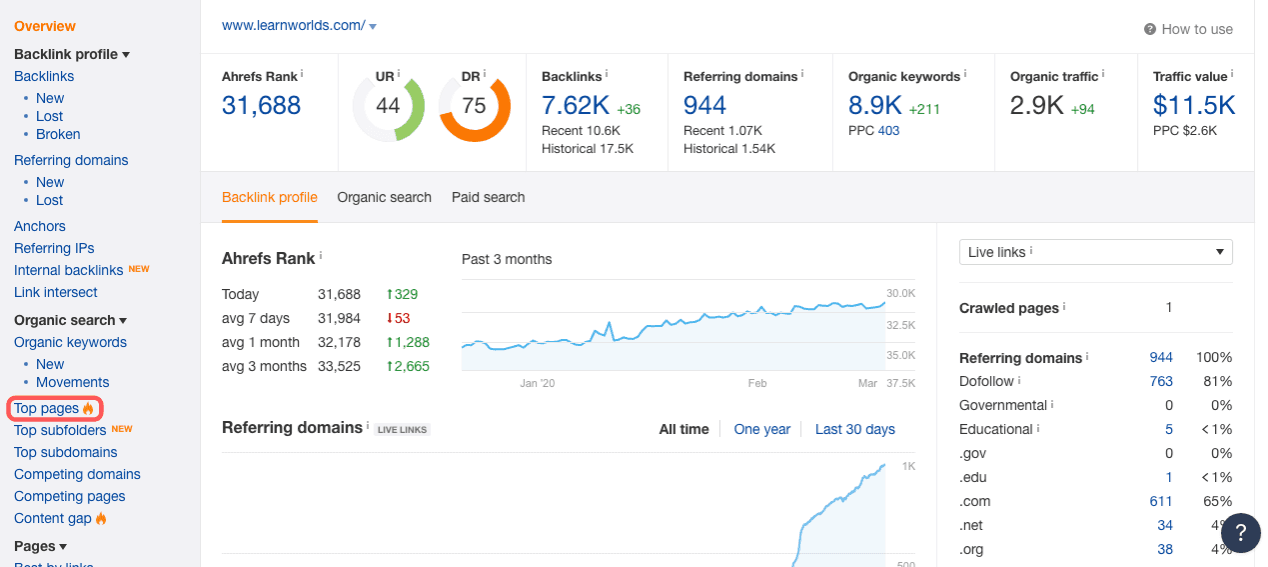1268x567 pixels.
Task: Click the DR score donut chart
Action: pyautogui.click(x=474, y=106)
